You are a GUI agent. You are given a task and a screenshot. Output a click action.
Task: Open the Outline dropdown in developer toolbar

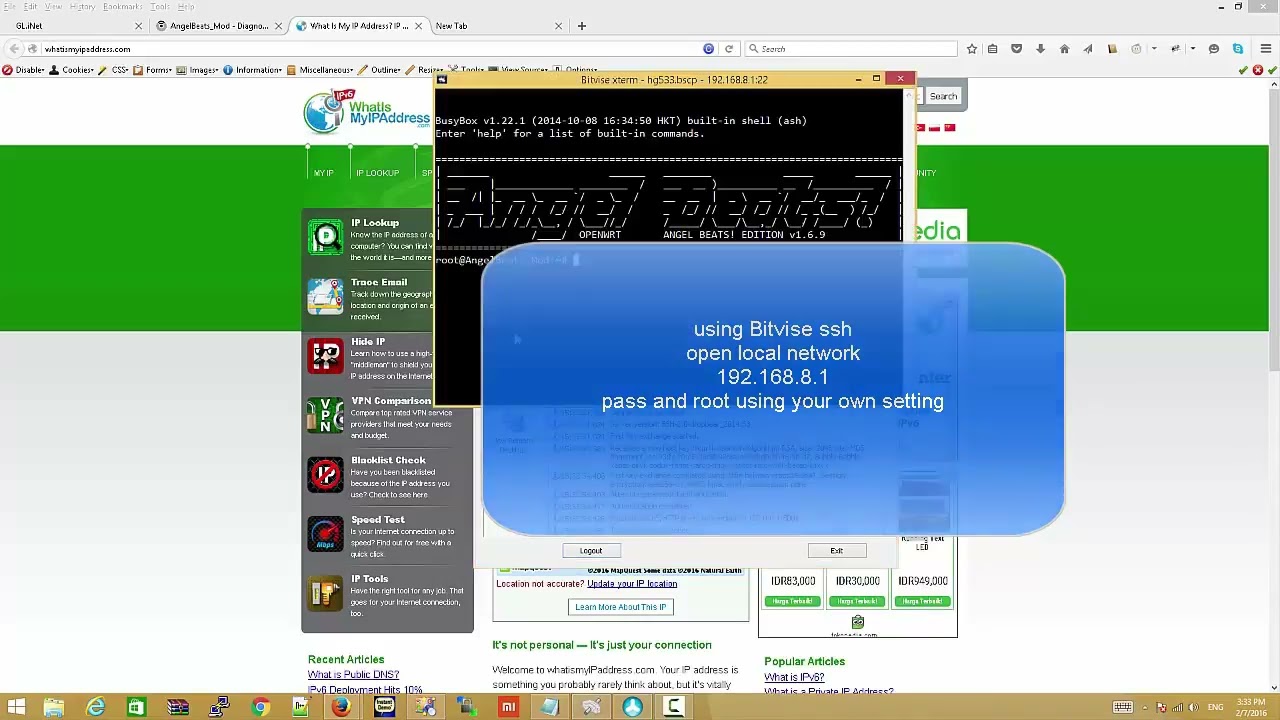381,70
